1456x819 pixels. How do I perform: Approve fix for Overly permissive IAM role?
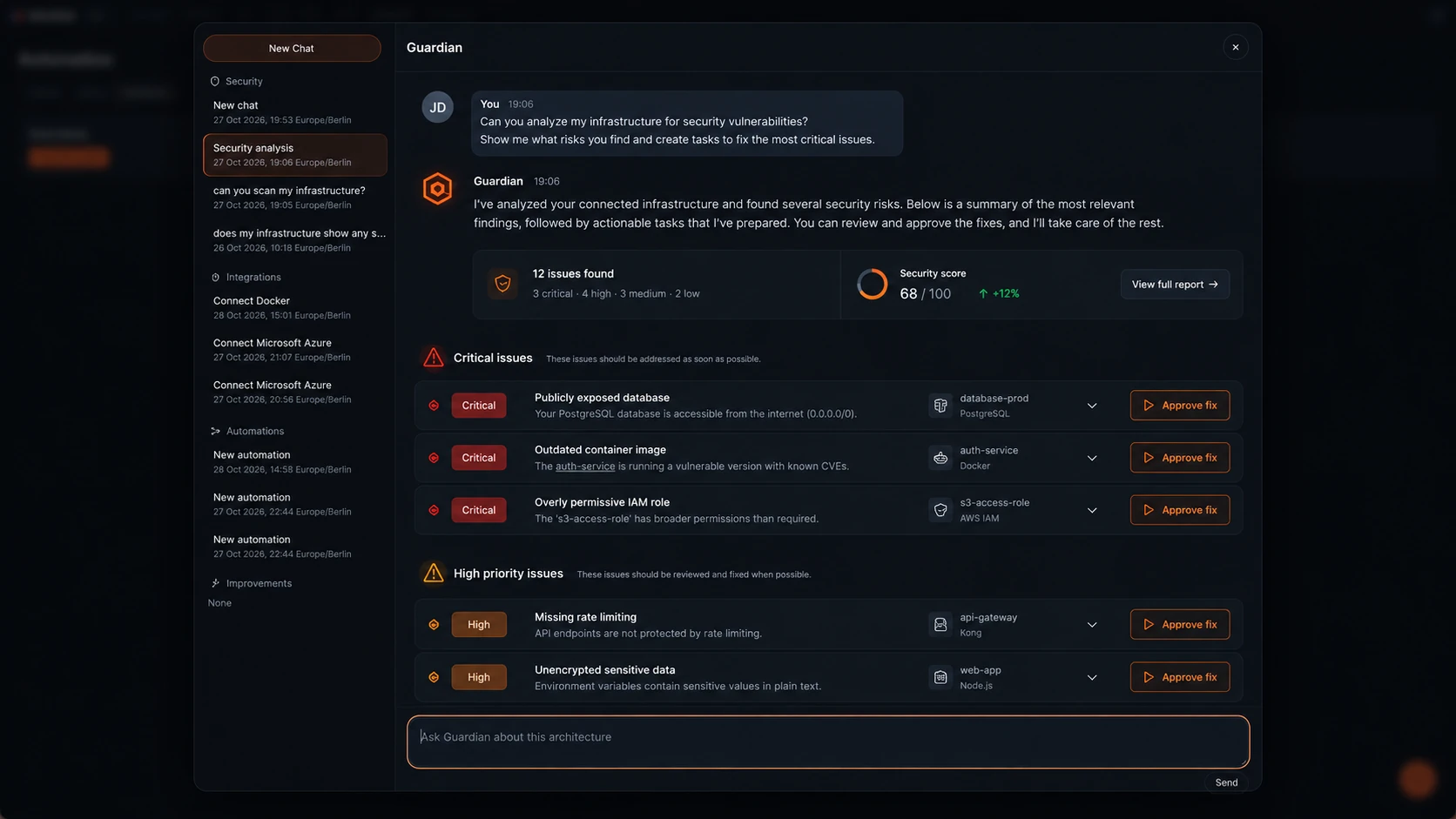click(1180, 510)
